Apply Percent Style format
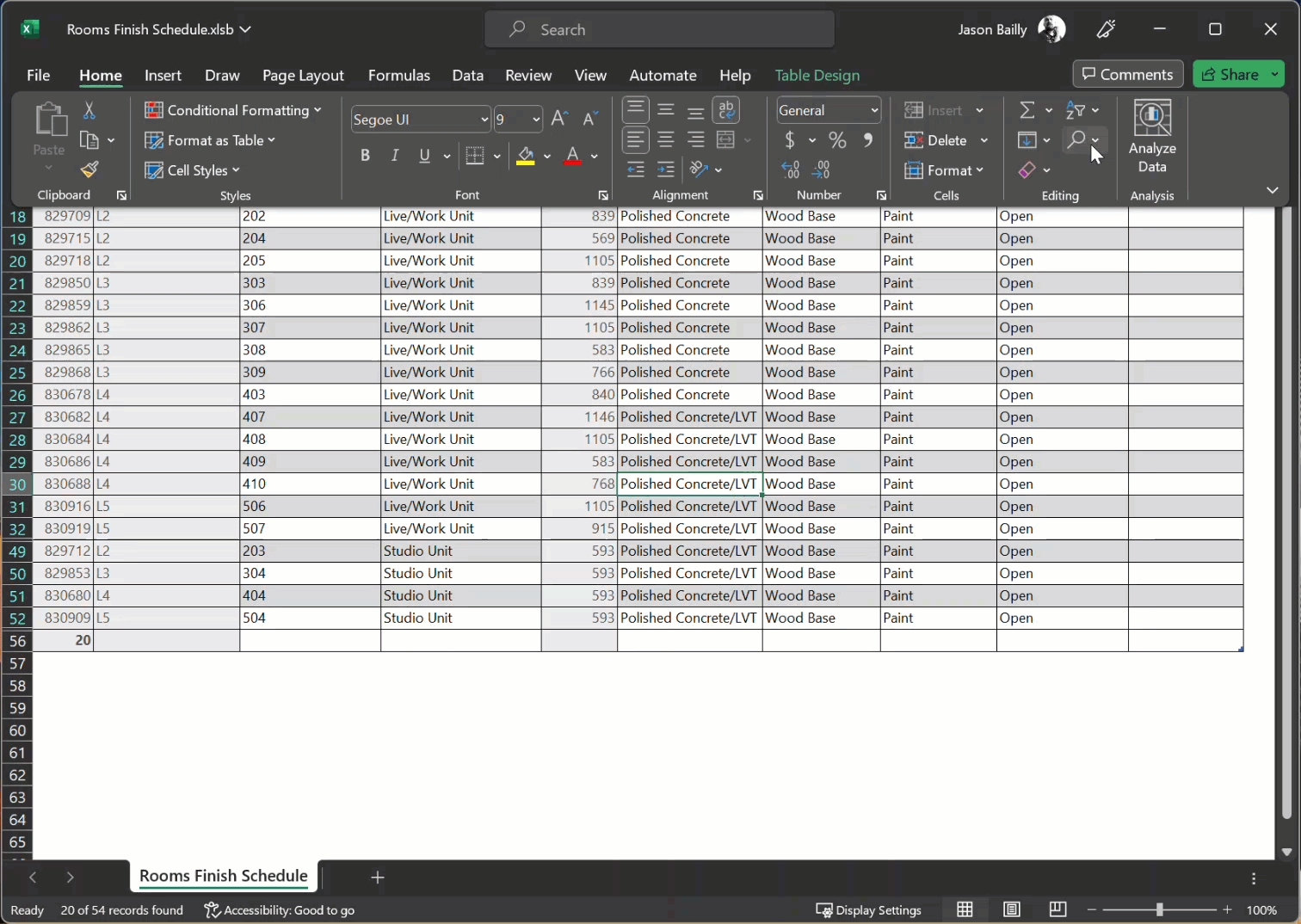This screenshot has height=924, width=1301. point(837,139)
